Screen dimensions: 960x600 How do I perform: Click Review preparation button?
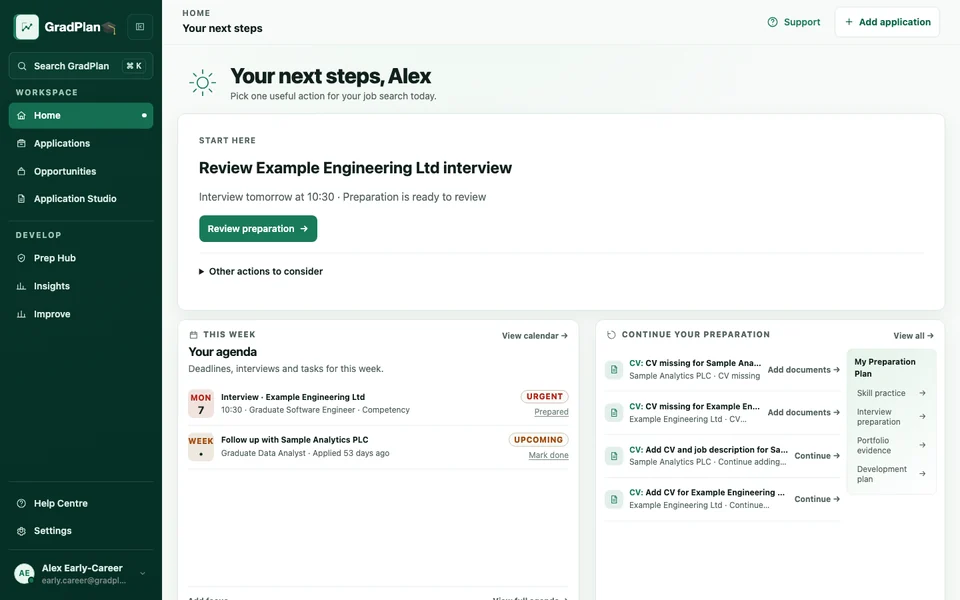coord(258,228)
